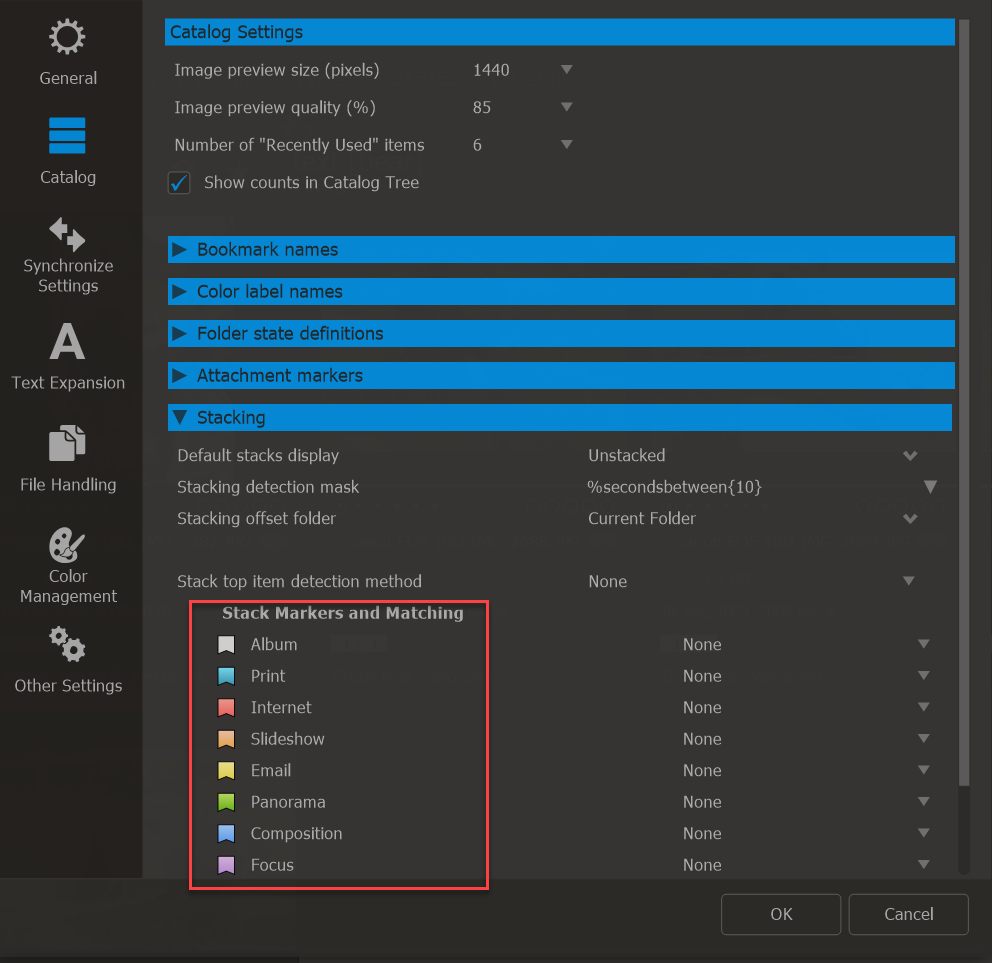The width and height of the screenshot is (992, 963).
Task: Open Focus matching dropdown arrow
Action: coord(924,864)
